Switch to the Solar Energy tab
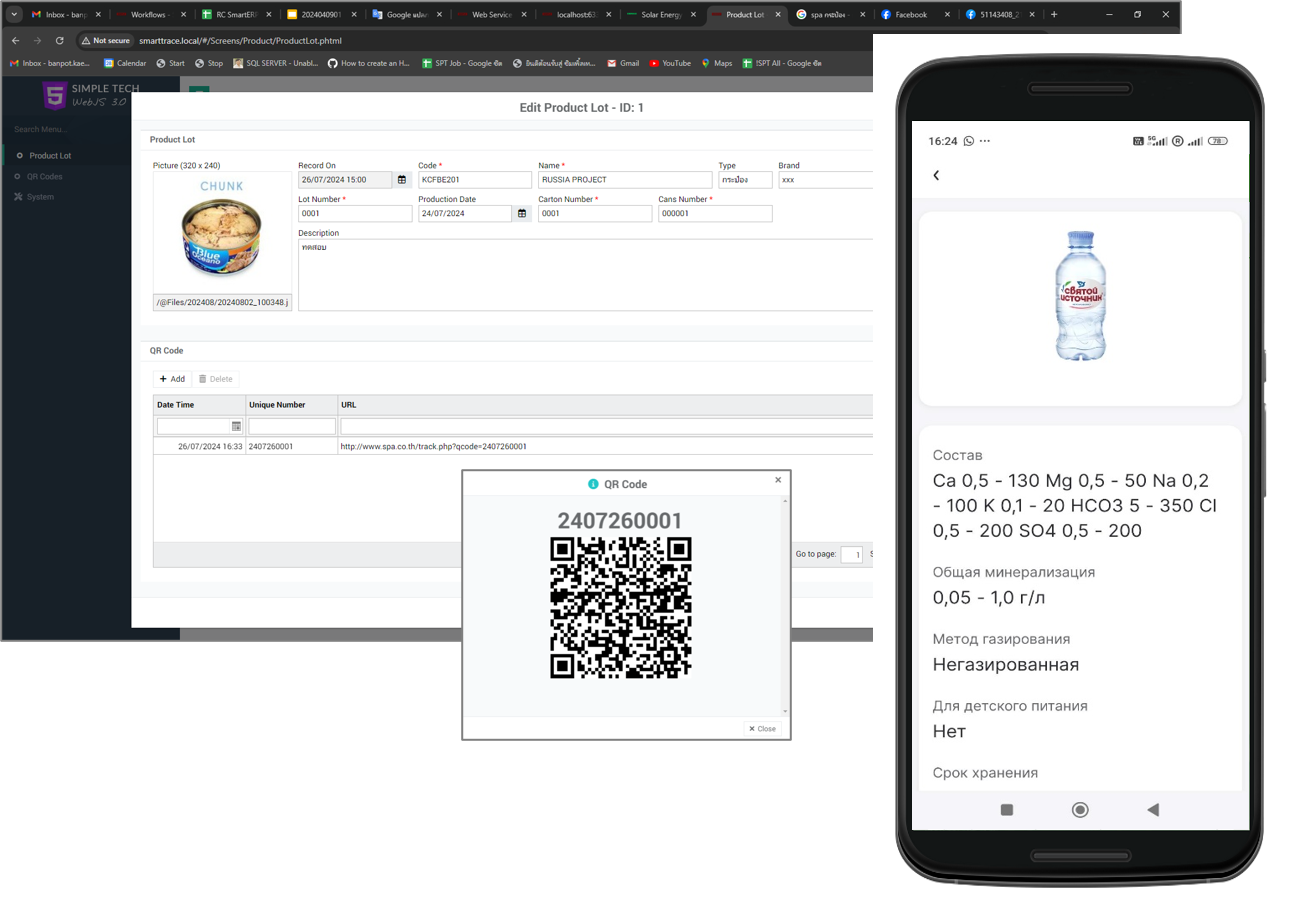Image resolution: width=1289 pixels, height=909 pixels. 660,15
